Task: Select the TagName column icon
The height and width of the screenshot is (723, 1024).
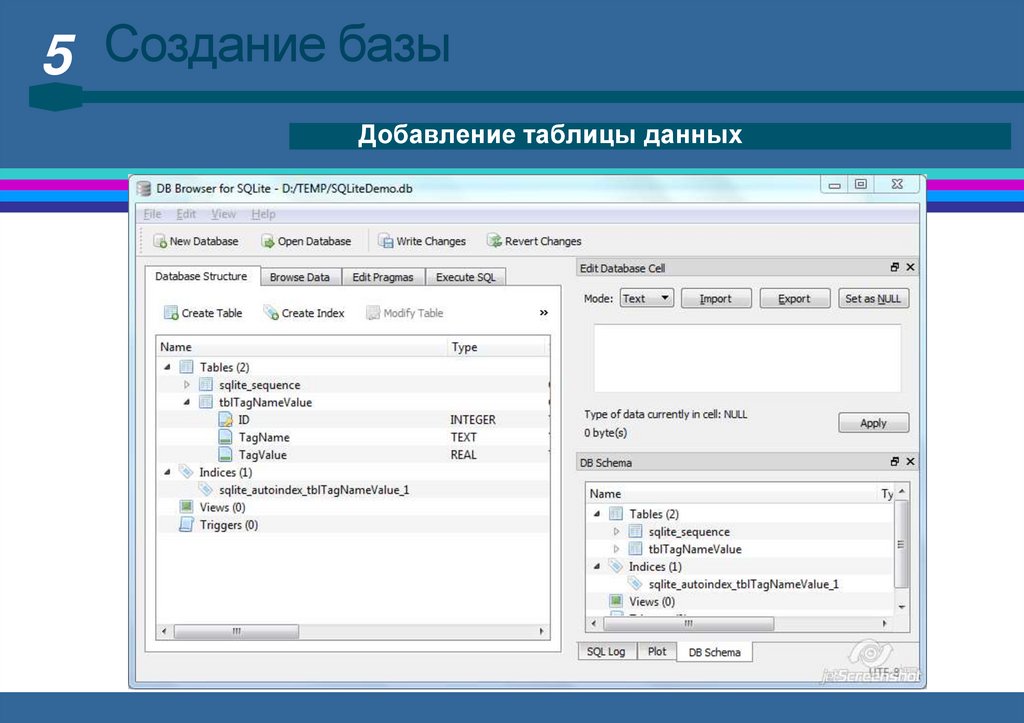Action: 226,437
